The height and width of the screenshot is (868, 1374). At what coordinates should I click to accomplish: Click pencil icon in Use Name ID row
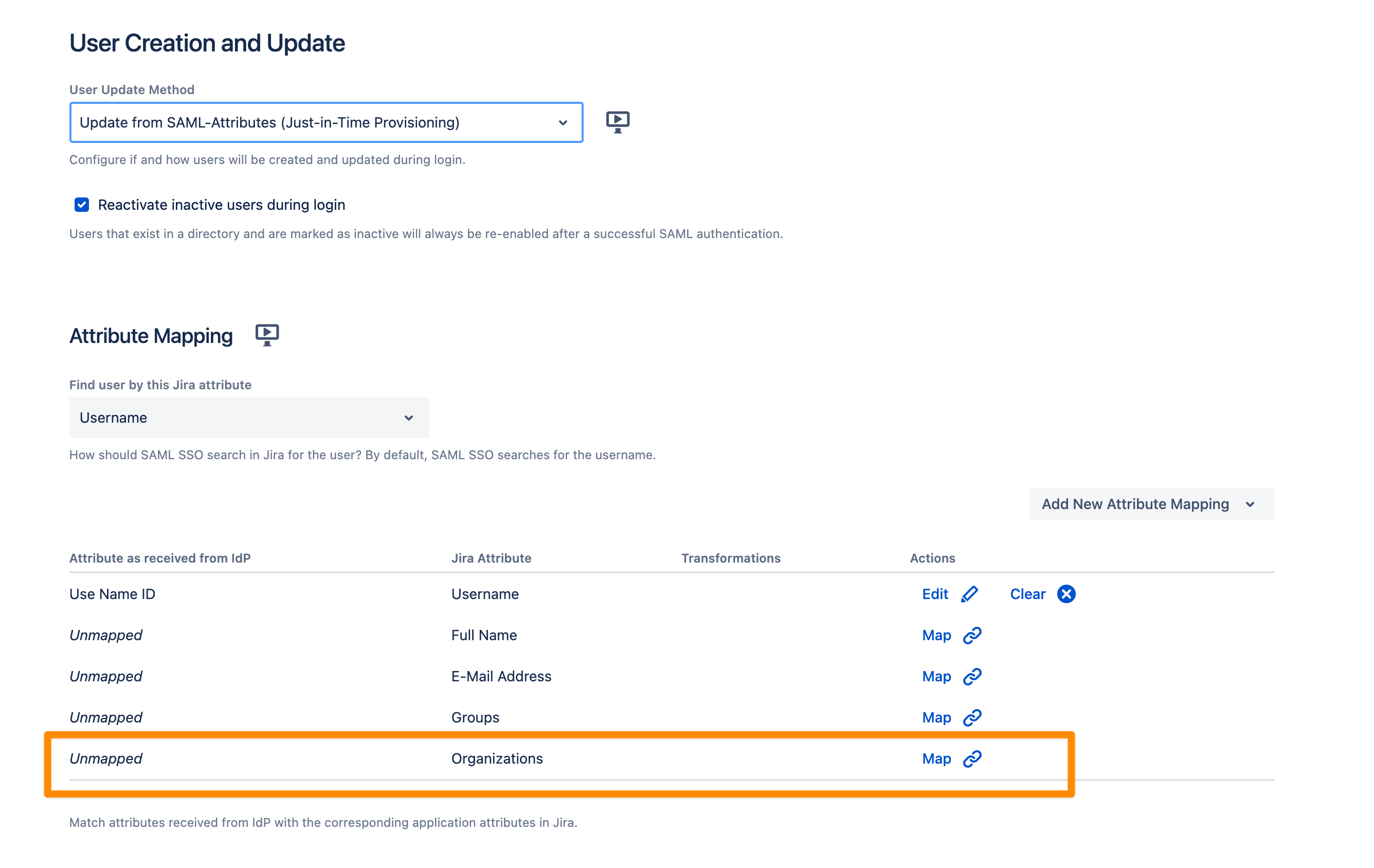[x=969, y=594]
